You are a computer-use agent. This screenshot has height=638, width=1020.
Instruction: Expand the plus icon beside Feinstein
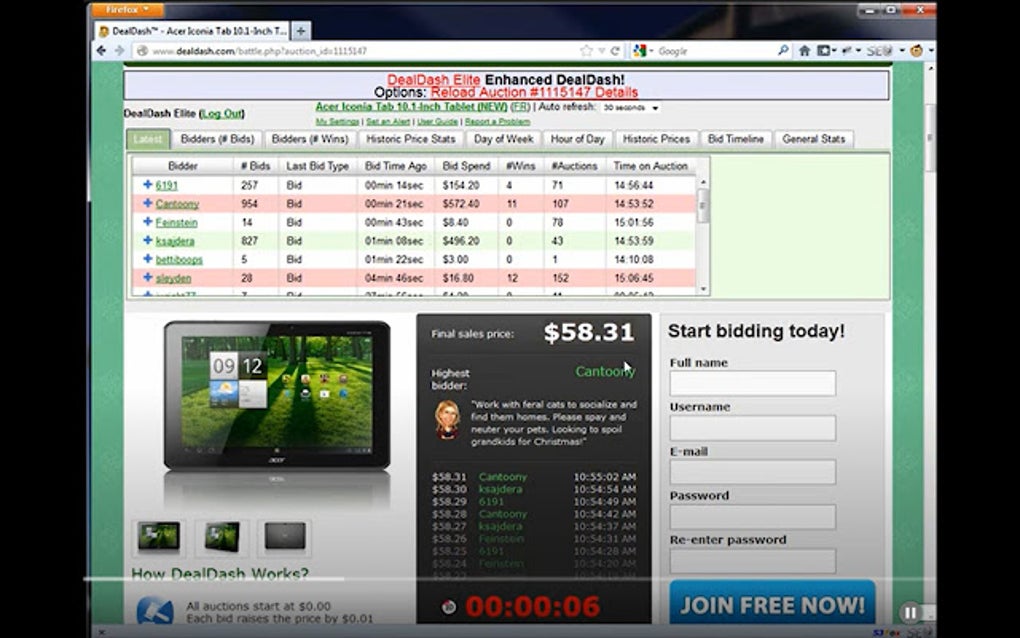[x=148, y=222]
